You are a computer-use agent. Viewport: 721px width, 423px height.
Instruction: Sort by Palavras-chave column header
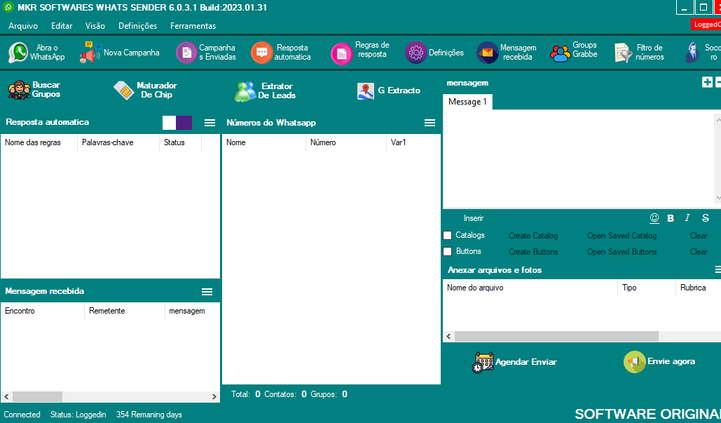119,143
